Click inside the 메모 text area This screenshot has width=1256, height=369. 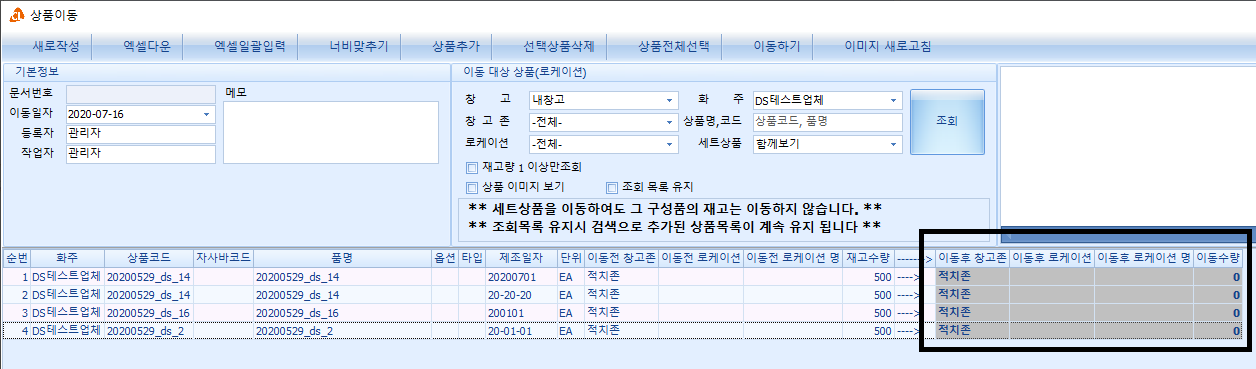[330, 132]
